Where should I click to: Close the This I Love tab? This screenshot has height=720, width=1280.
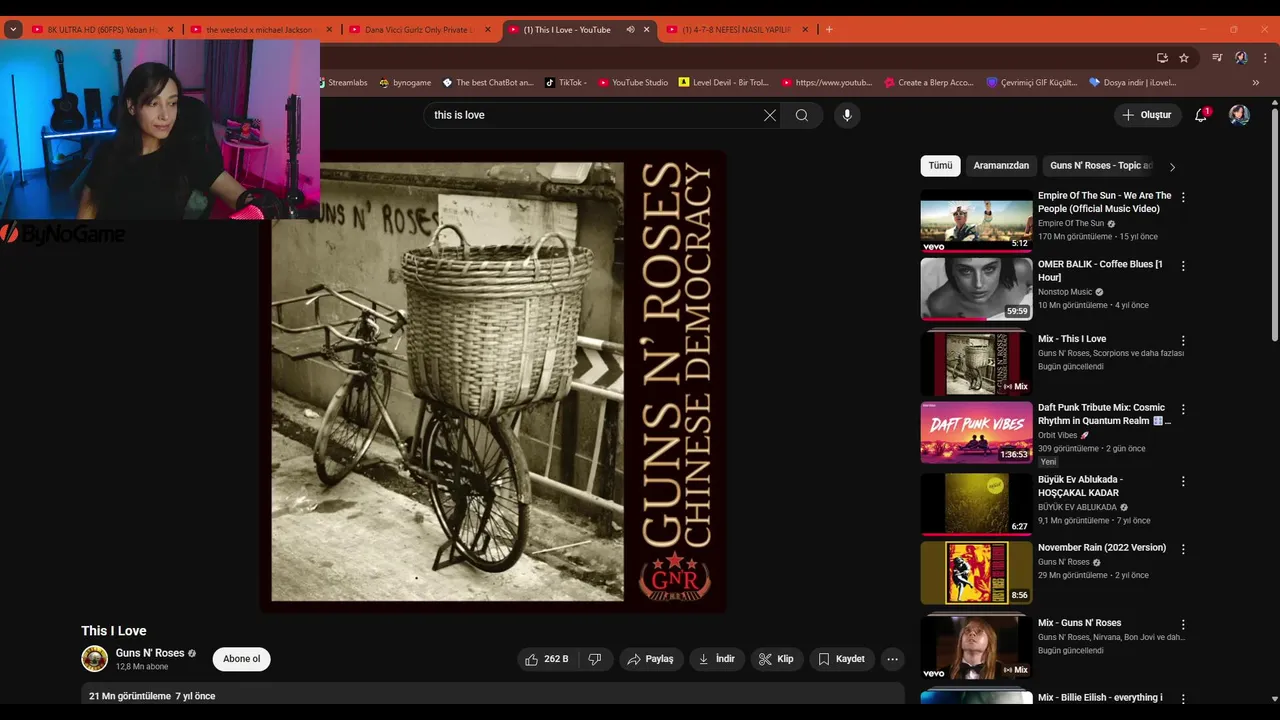pos(647,29)
